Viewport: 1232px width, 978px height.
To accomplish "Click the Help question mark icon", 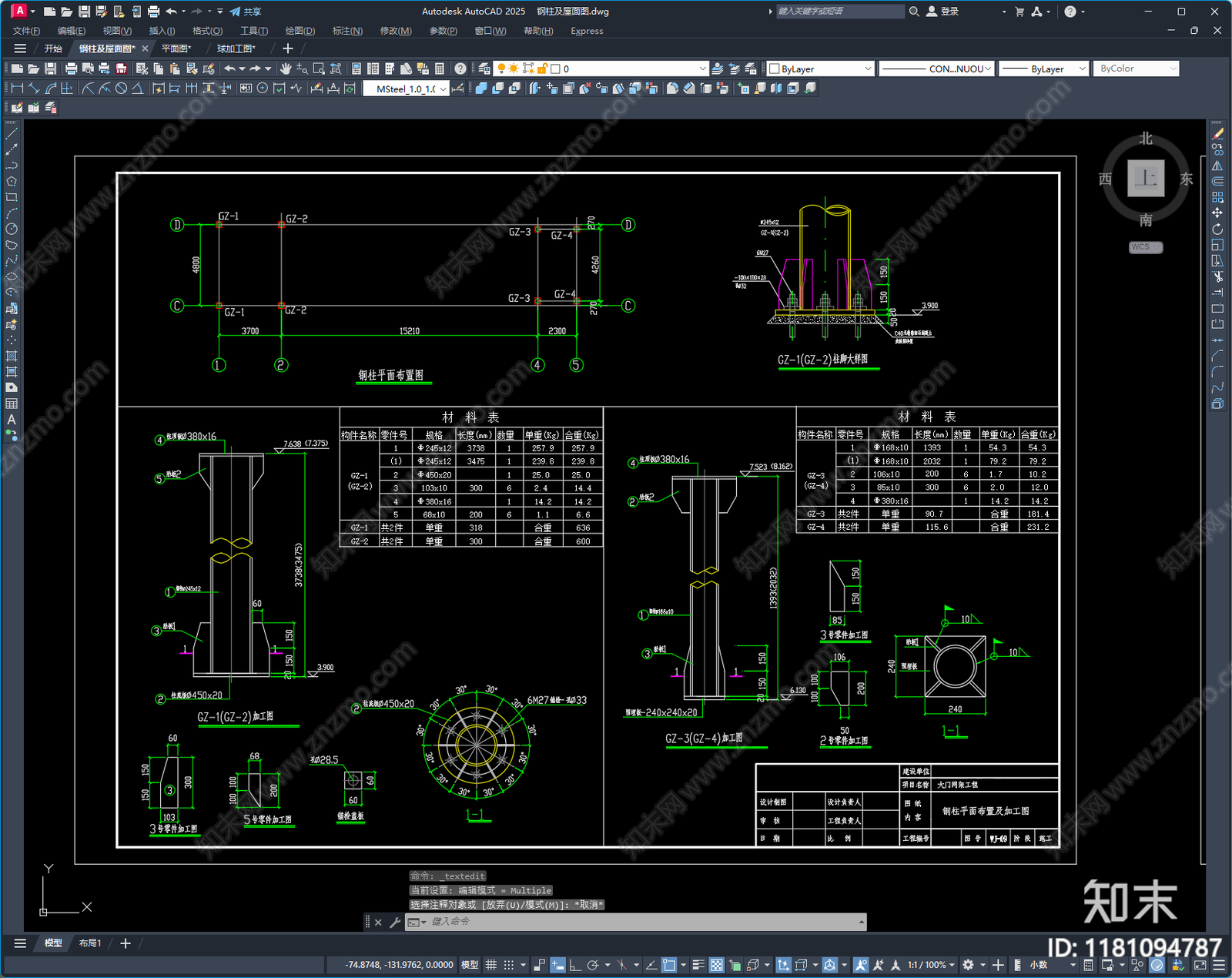I will 460,69.
